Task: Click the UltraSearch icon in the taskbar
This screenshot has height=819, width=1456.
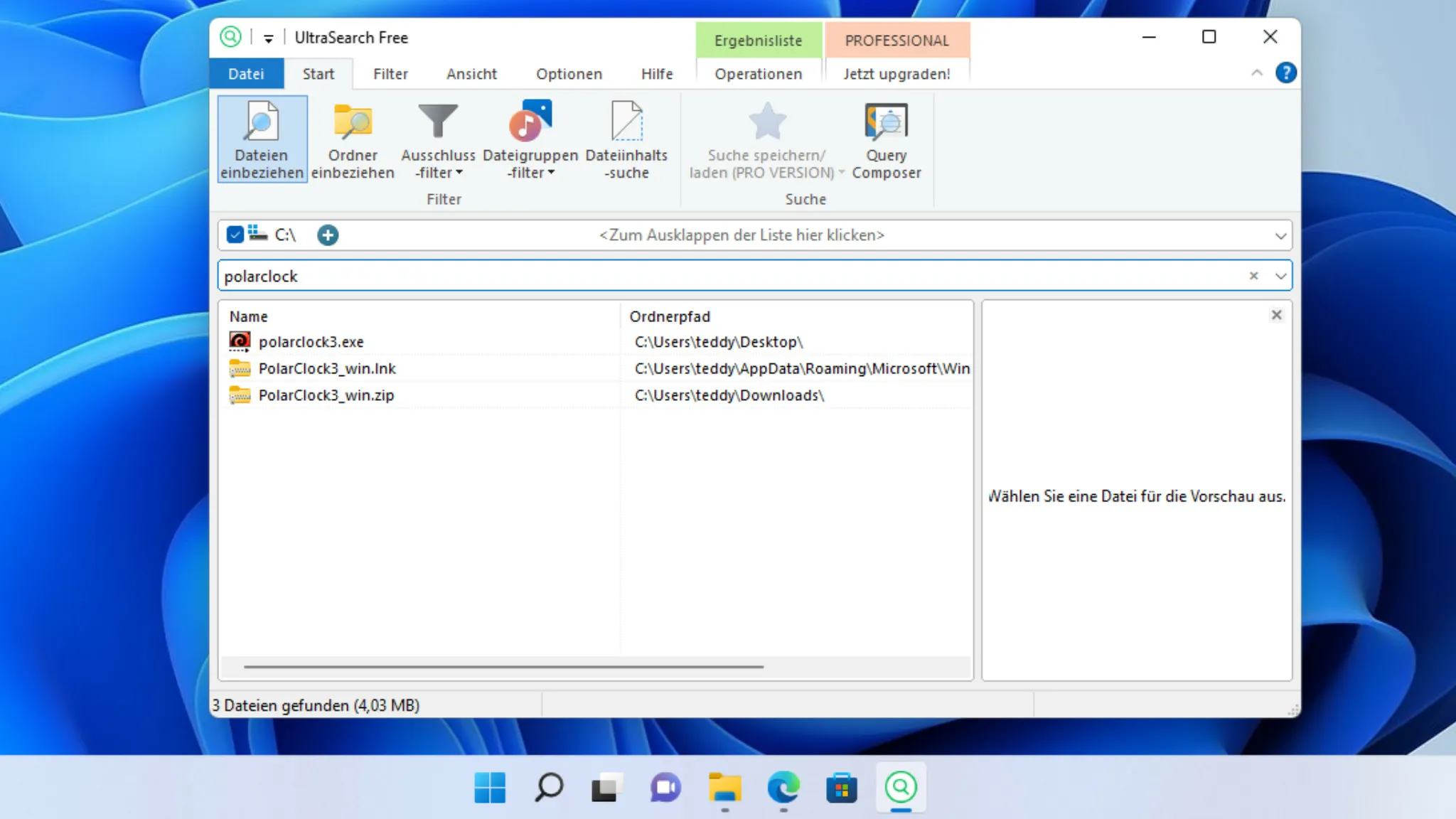Action: (901, 788)
